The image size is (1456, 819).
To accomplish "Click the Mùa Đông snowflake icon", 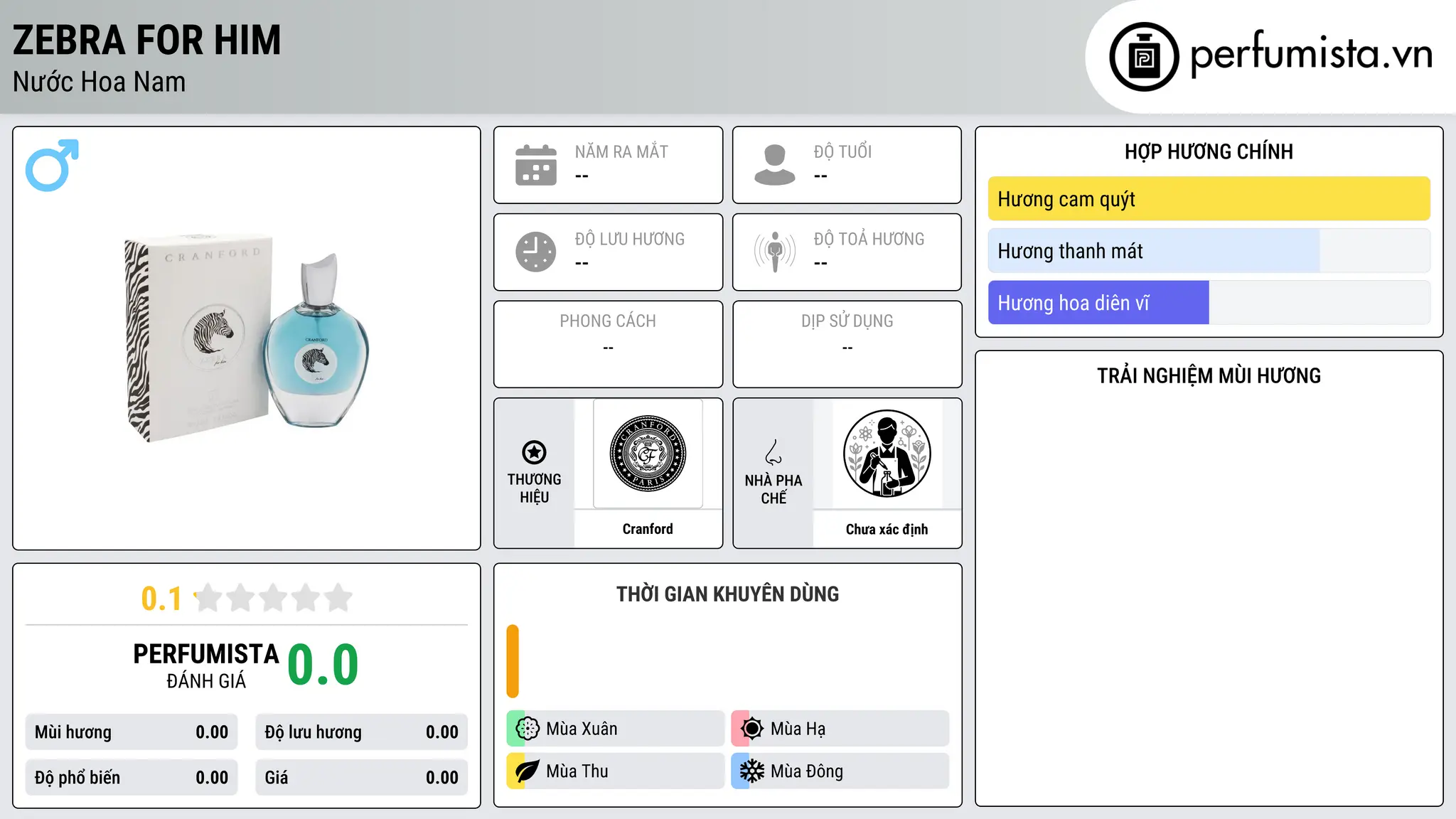I will (x=752, y=771).
